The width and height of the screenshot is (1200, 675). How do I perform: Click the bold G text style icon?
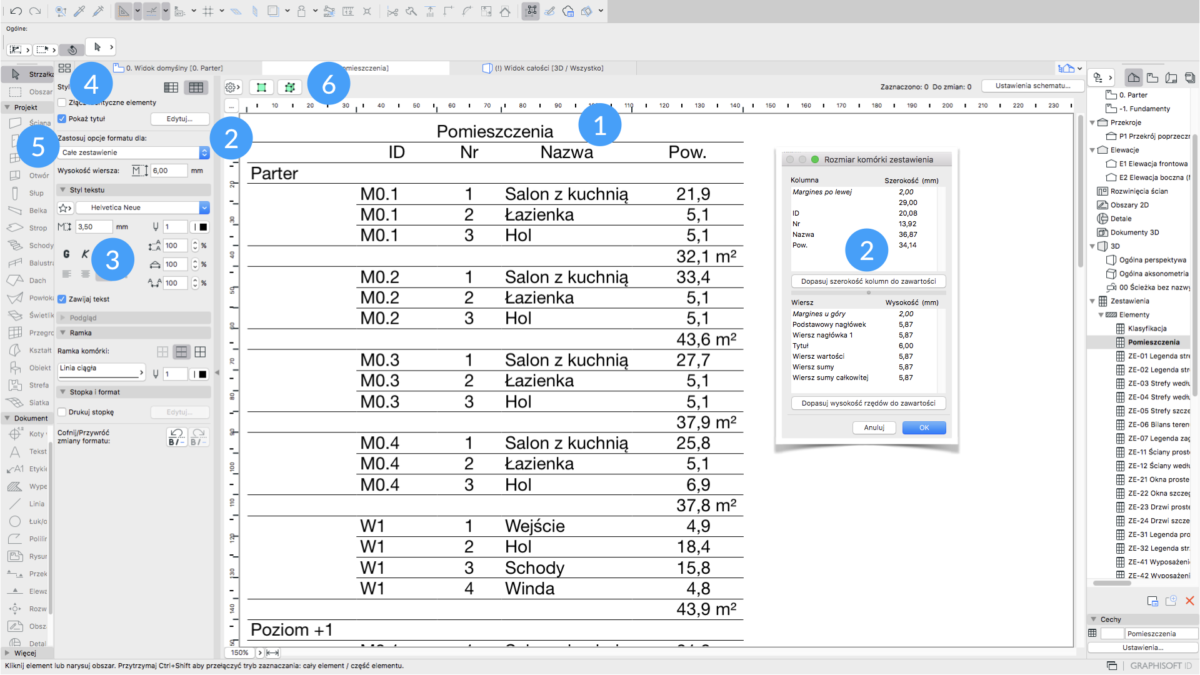coord(66,254)
